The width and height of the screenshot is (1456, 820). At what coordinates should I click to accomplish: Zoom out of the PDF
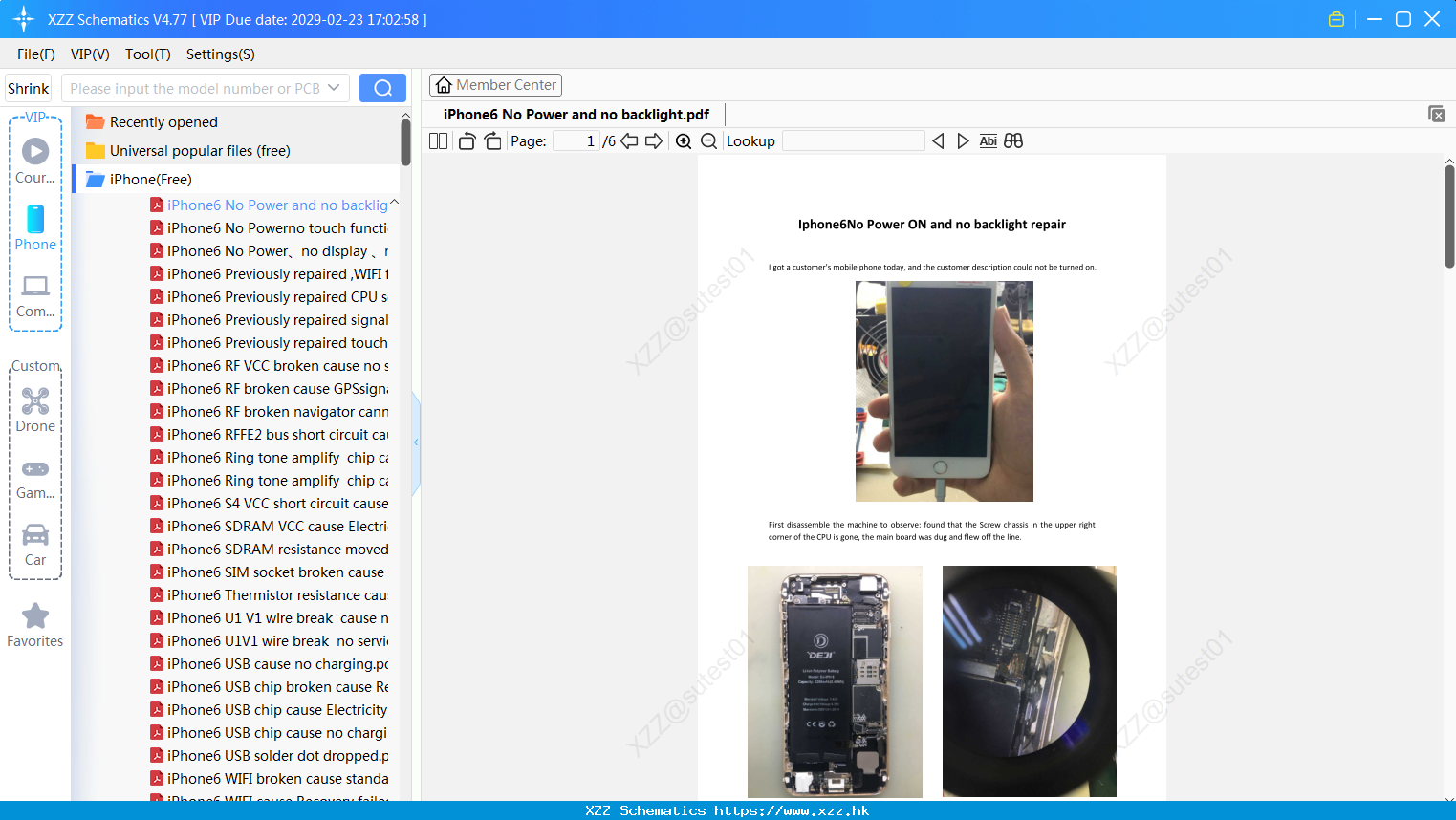708,141
